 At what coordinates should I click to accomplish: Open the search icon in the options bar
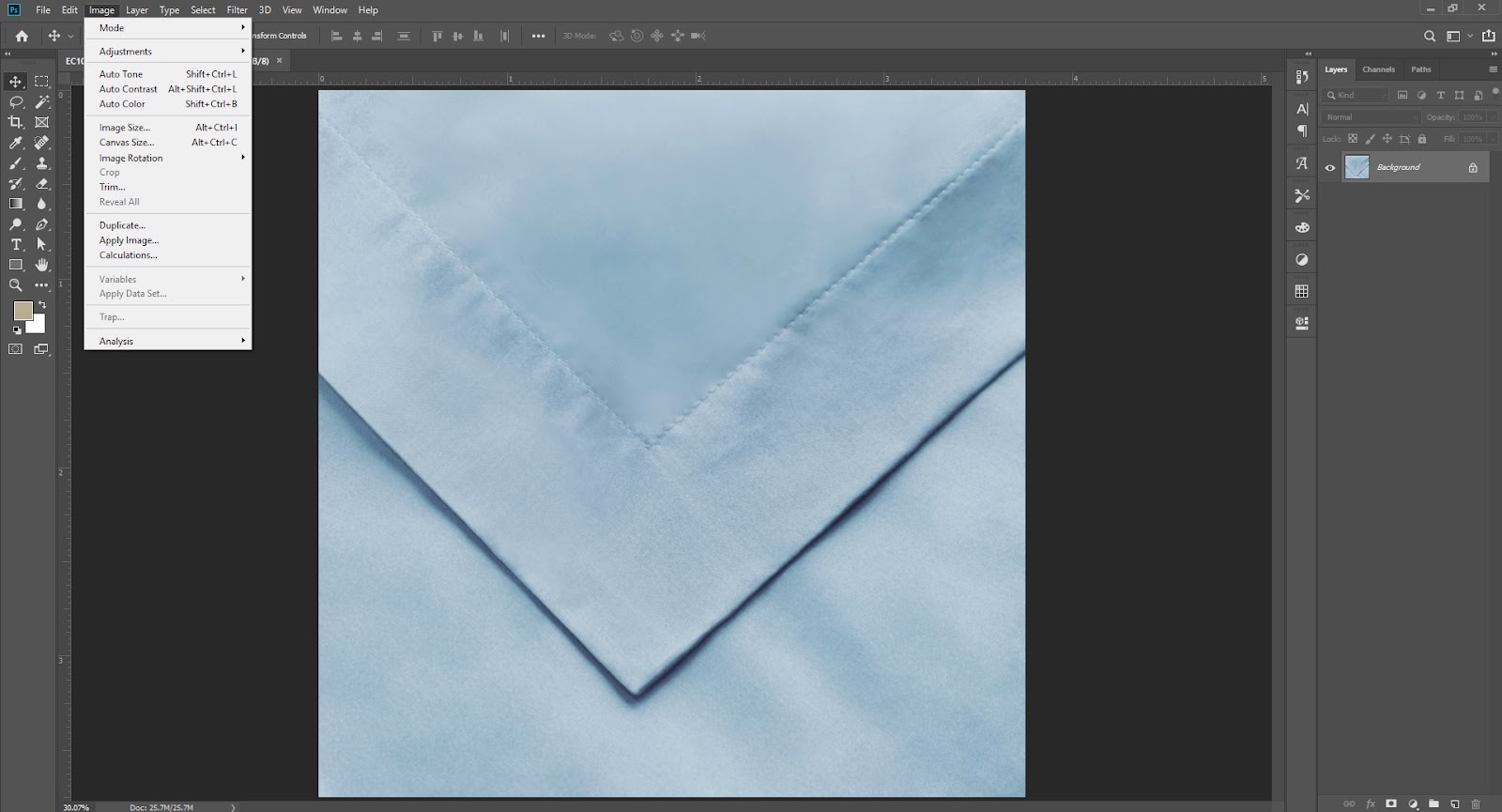(1430, 36)
